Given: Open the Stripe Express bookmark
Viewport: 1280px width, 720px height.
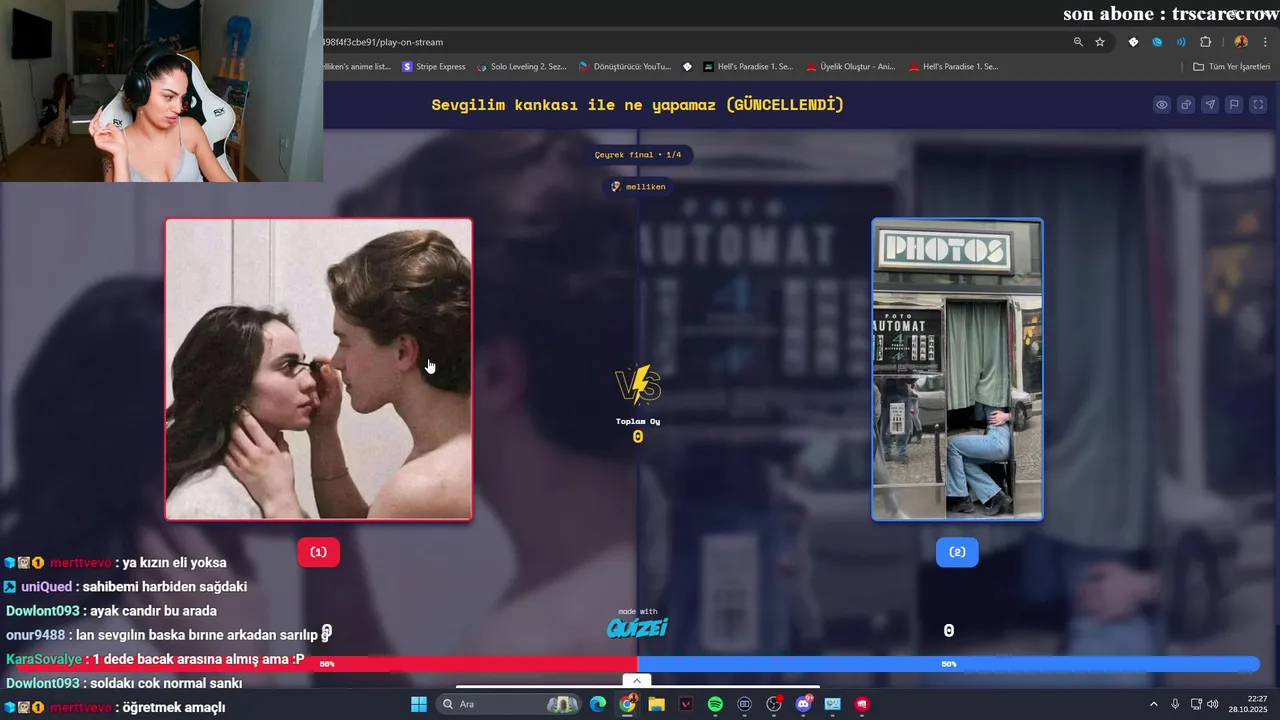Looking at the screenshot, I should tap(434, 67).
